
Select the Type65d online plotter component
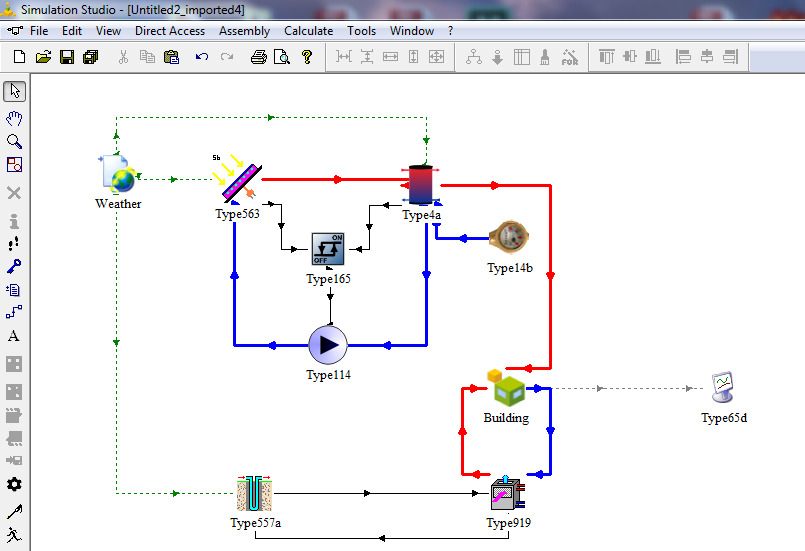(x=723, y=388)
